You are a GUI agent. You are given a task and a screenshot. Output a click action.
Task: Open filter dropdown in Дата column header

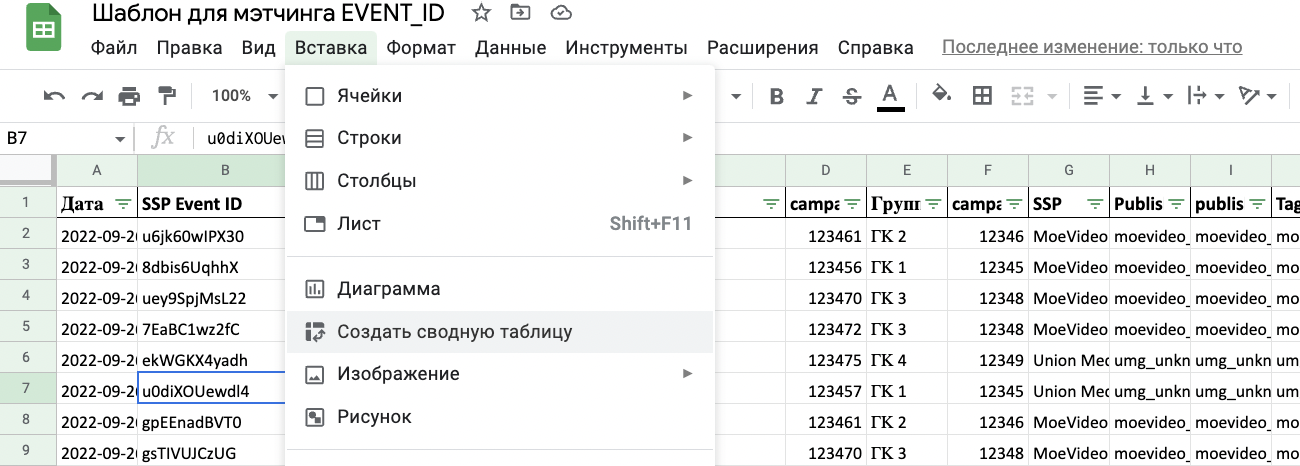tap(122, 204)
